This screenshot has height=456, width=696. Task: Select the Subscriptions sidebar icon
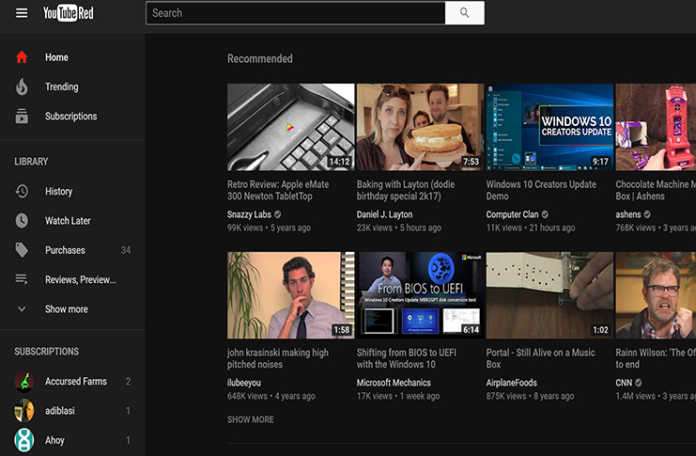(22, 116)
